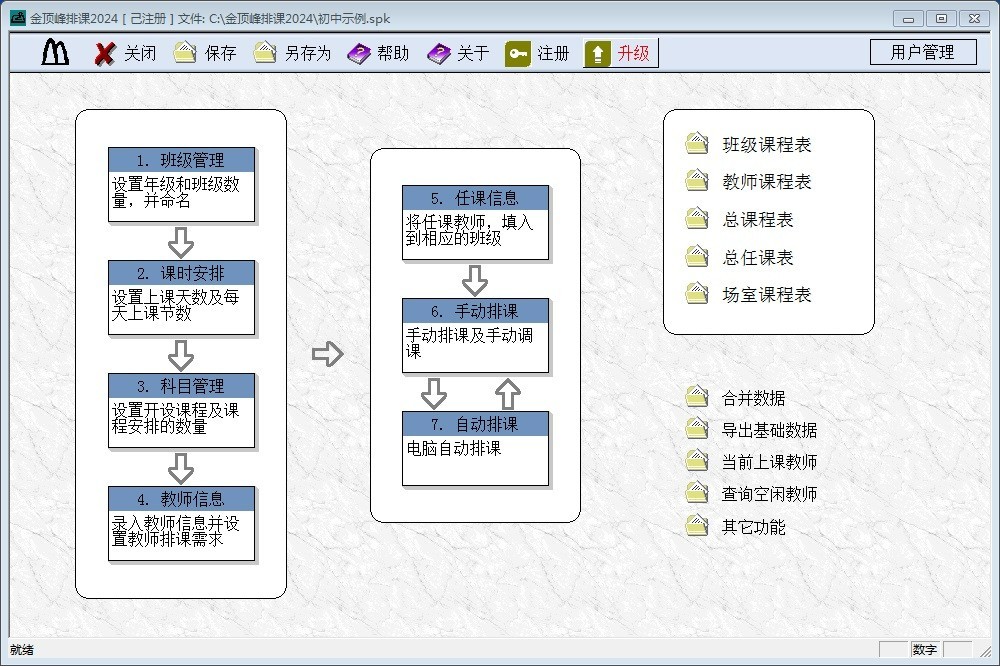Select 合并数据 text

pyautogui.click(x=753, y=399)
